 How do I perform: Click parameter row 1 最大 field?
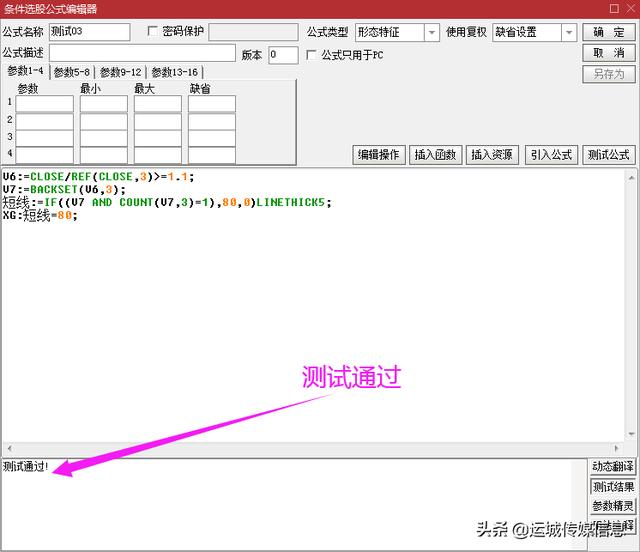(x=158, y=104)
